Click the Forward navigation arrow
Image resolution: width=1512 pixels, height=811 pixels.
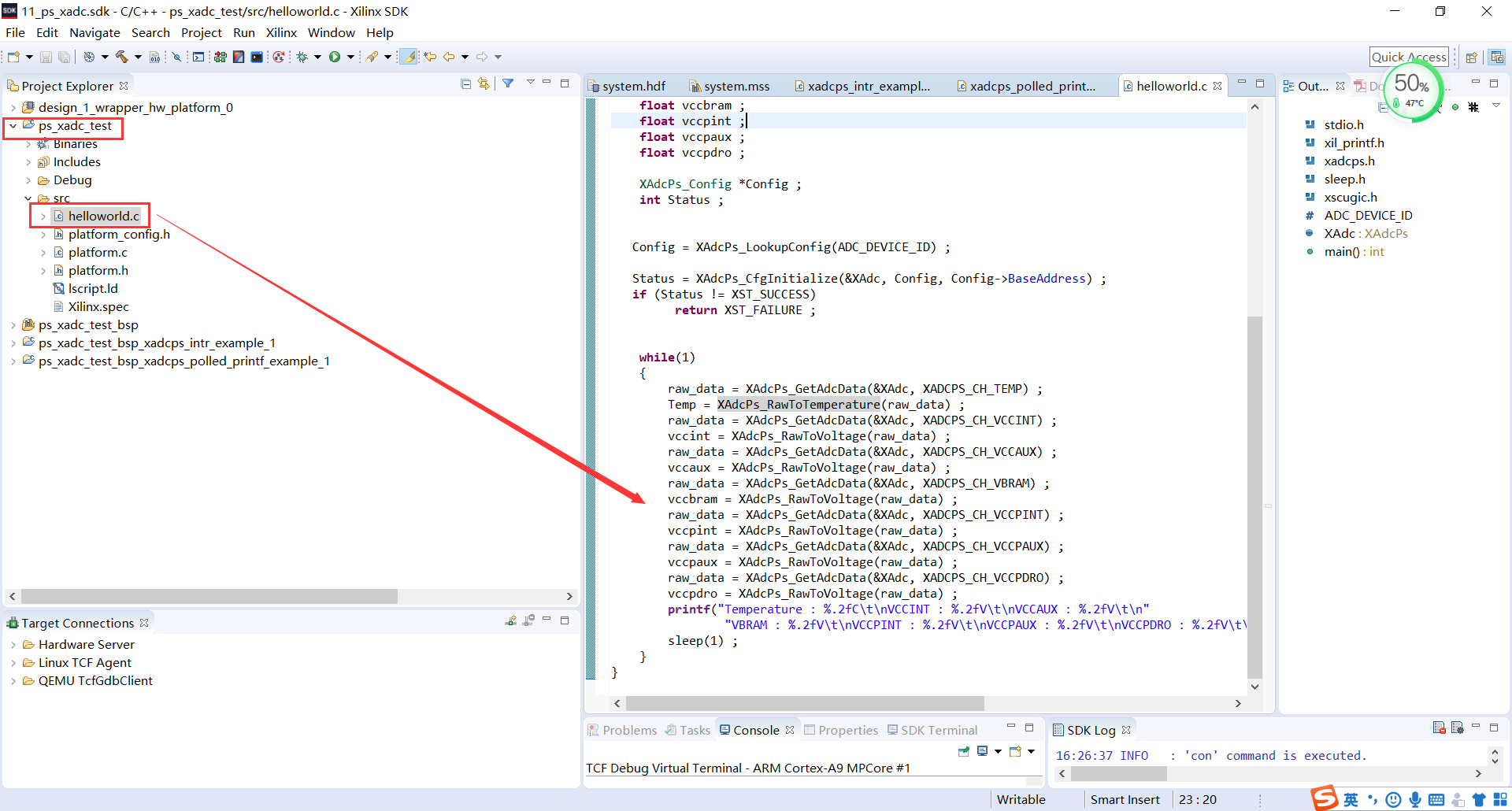coord(482,57)
